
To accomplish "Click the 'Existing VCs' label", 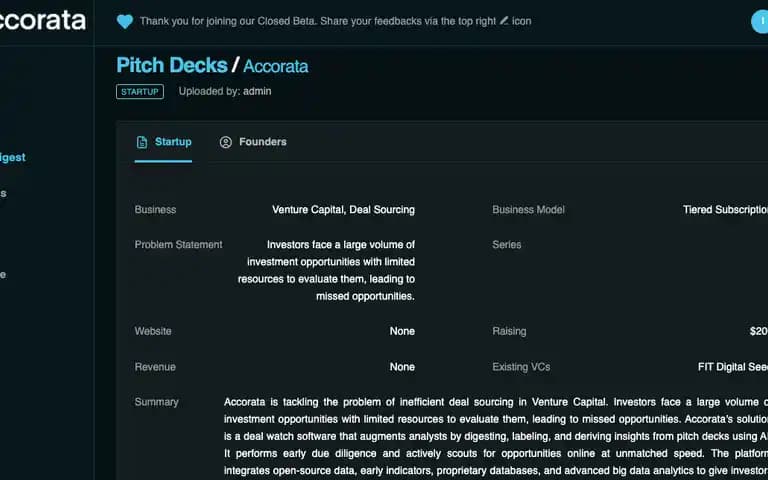I will (x=521, y=367).
